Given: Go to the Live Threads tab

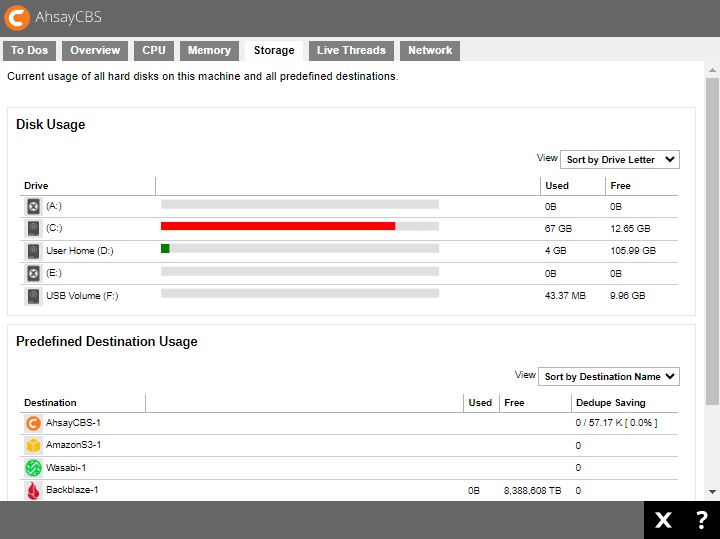Looking at the screenshot, I should (351, 51).
